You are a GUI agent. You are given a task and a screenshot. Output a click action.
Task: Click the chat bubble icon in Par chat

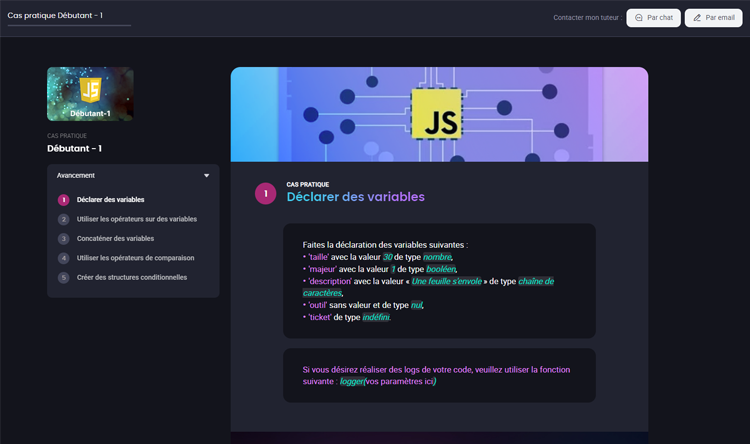[x=639, y=18]
